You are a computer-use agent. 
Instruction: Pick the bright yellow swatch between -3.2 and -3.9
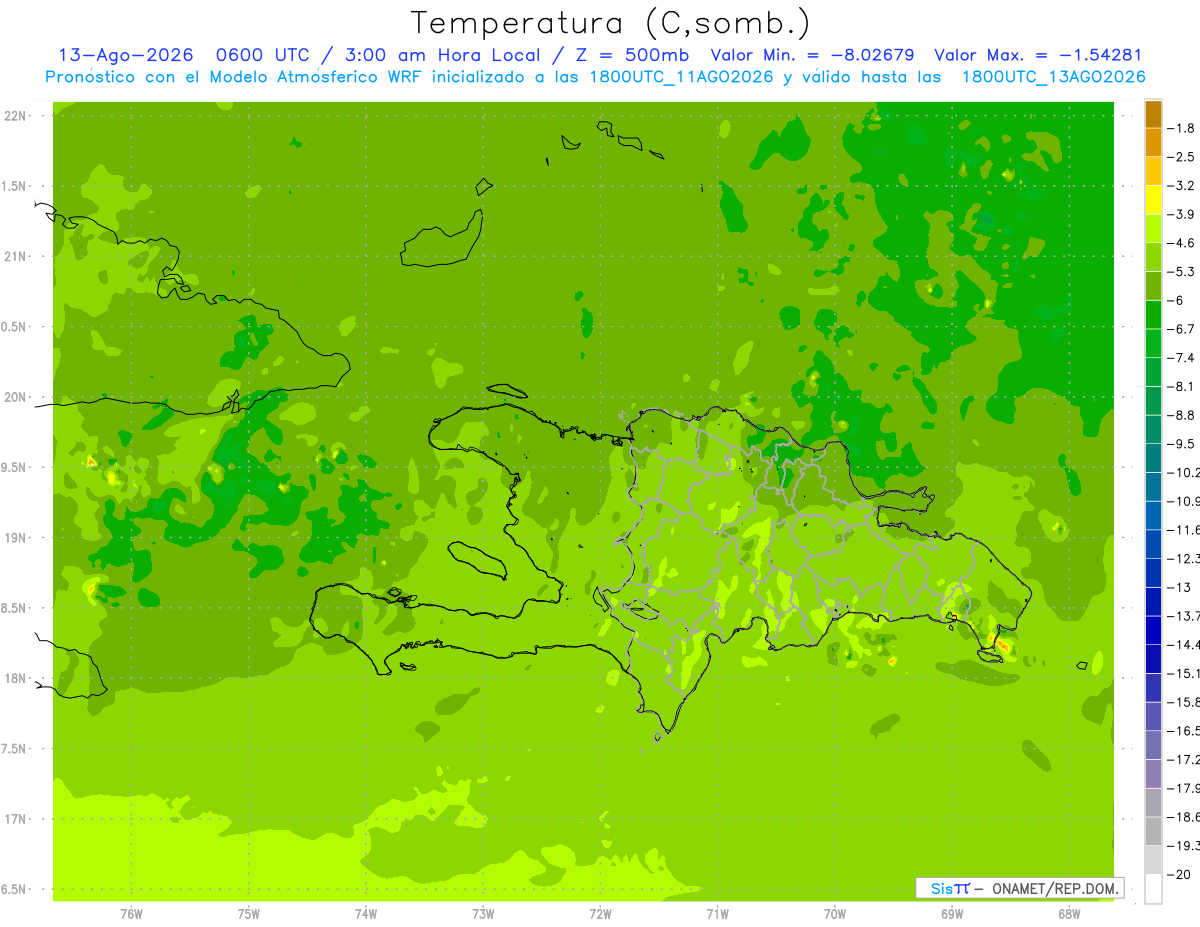tap(1153, 200)
